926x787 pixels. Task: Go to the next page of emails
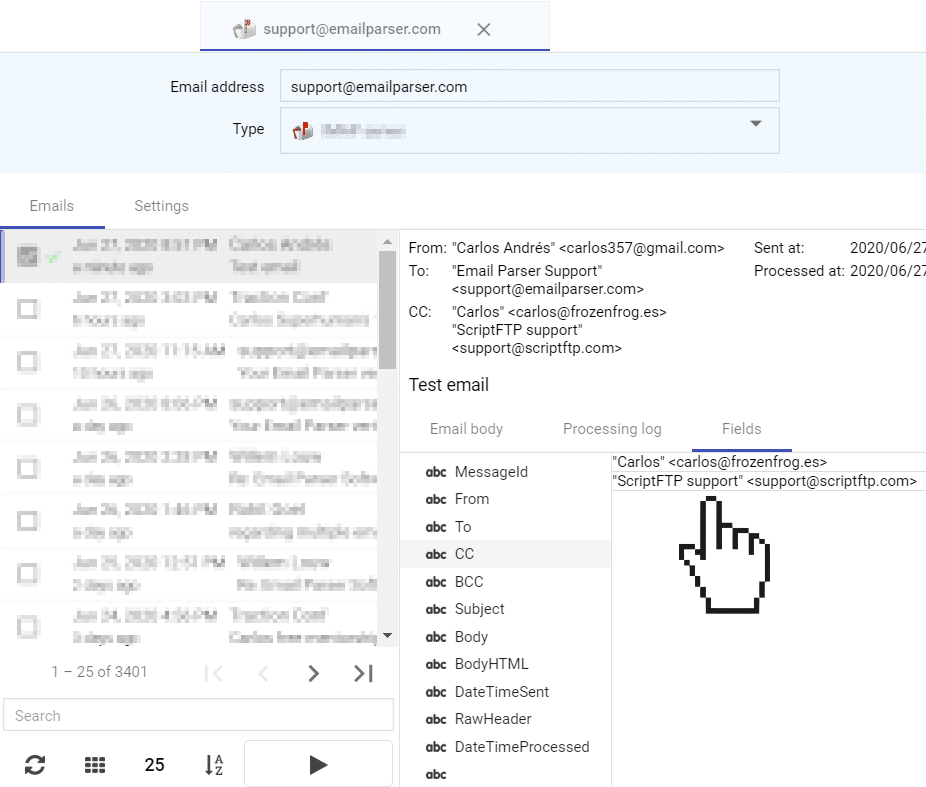tap(314, 673)
